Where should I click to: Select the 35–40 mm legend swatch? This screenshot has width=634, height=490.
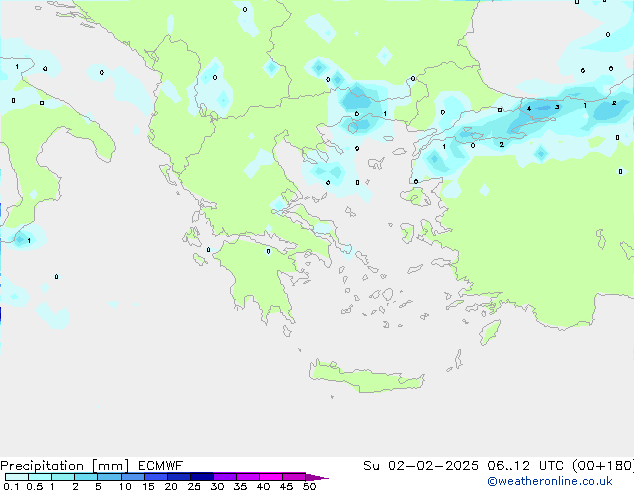coord(247,477)
